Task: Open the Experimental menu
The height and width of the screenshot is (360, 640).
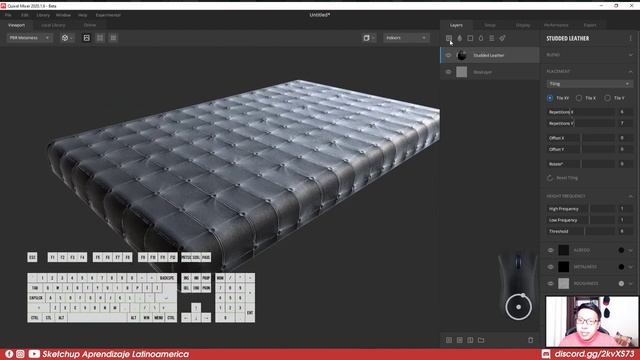Action: coord(108,15)
